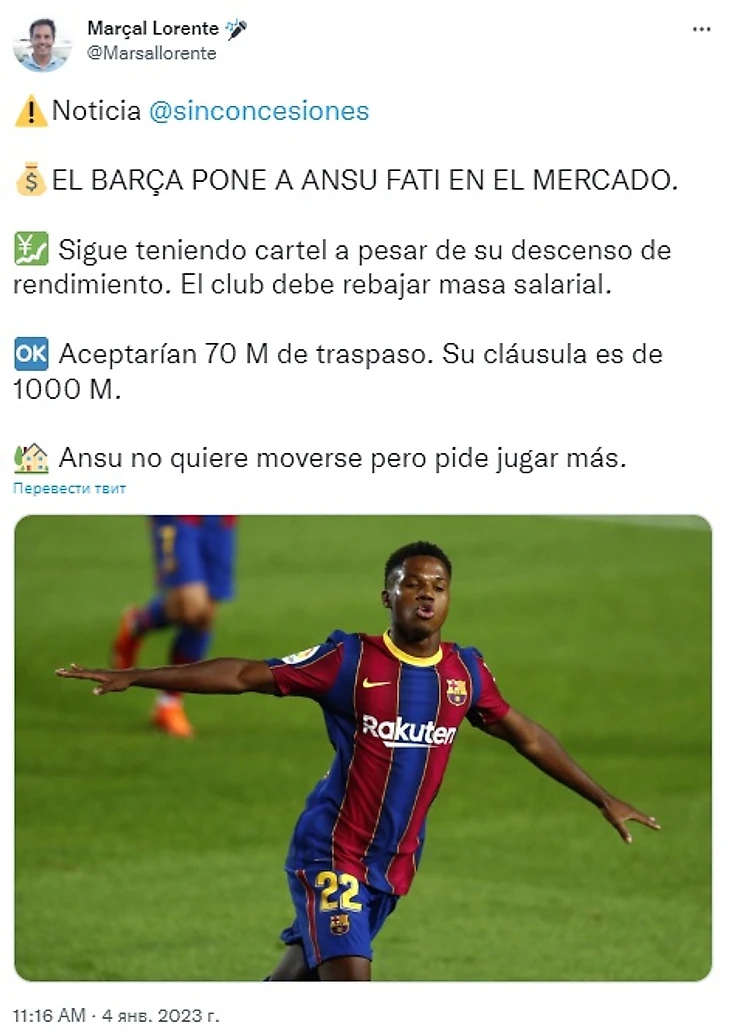
Task: Click the money bag emoji
Action: 31,180
